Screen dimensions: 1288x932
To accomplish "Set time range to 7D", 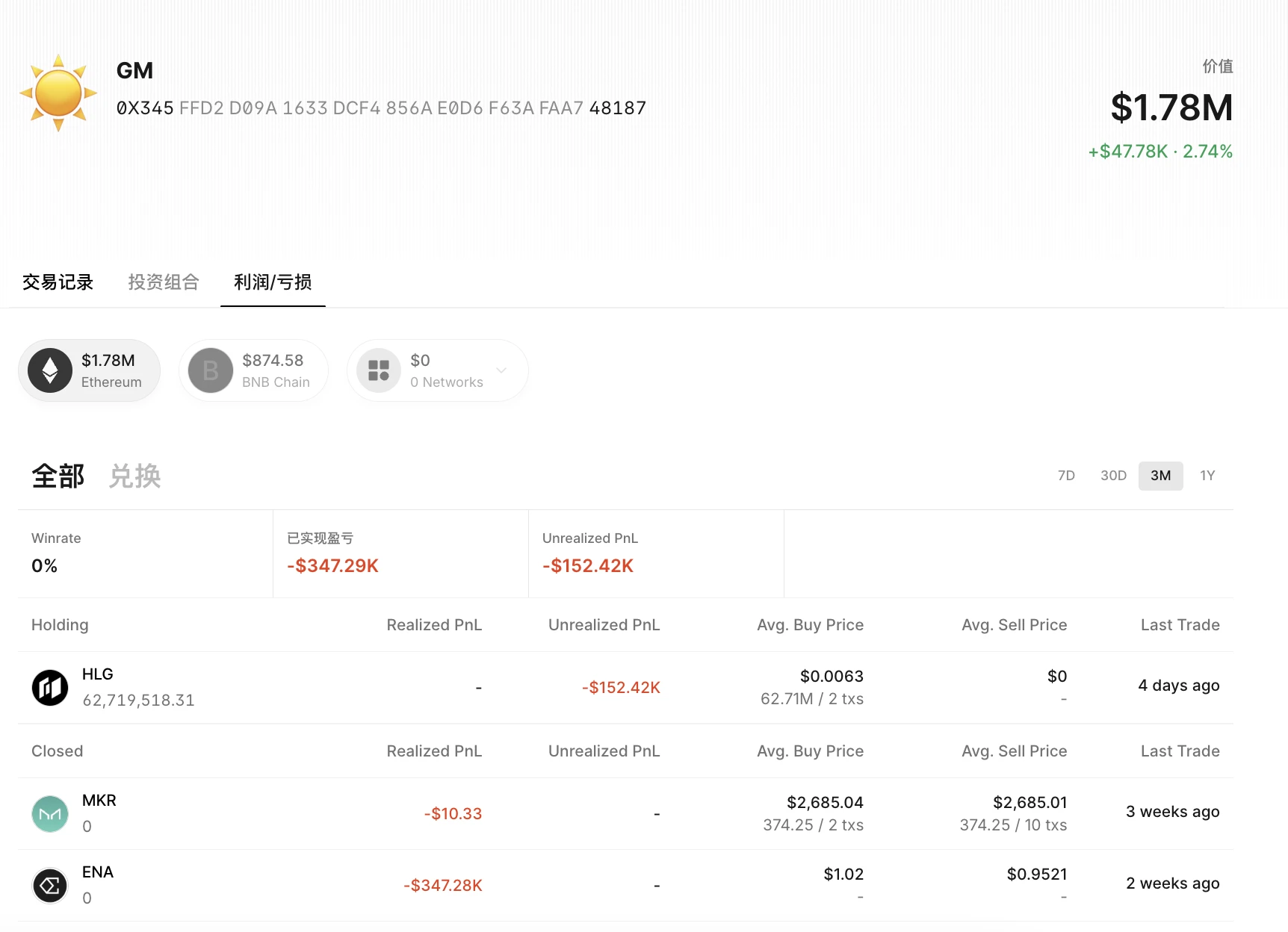I will click(1066, 476).
